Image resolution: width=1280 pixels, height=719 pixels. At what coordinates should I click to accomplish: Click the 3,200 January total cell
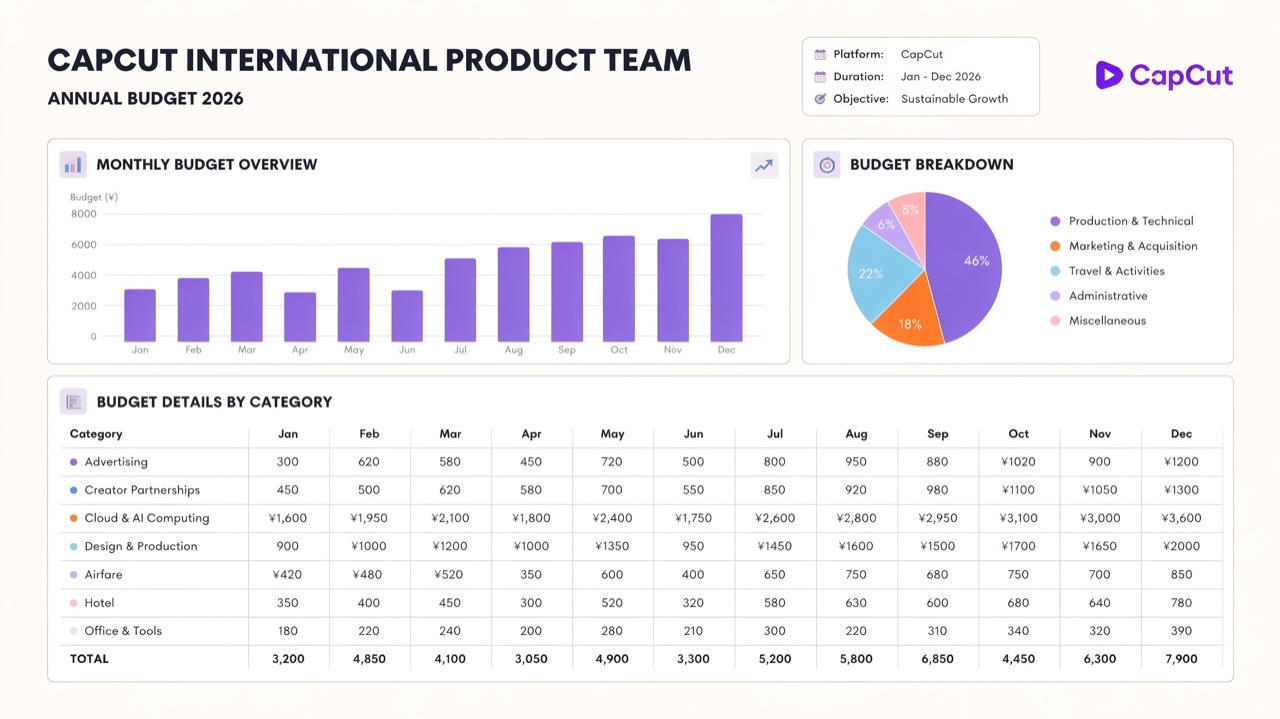288,659
